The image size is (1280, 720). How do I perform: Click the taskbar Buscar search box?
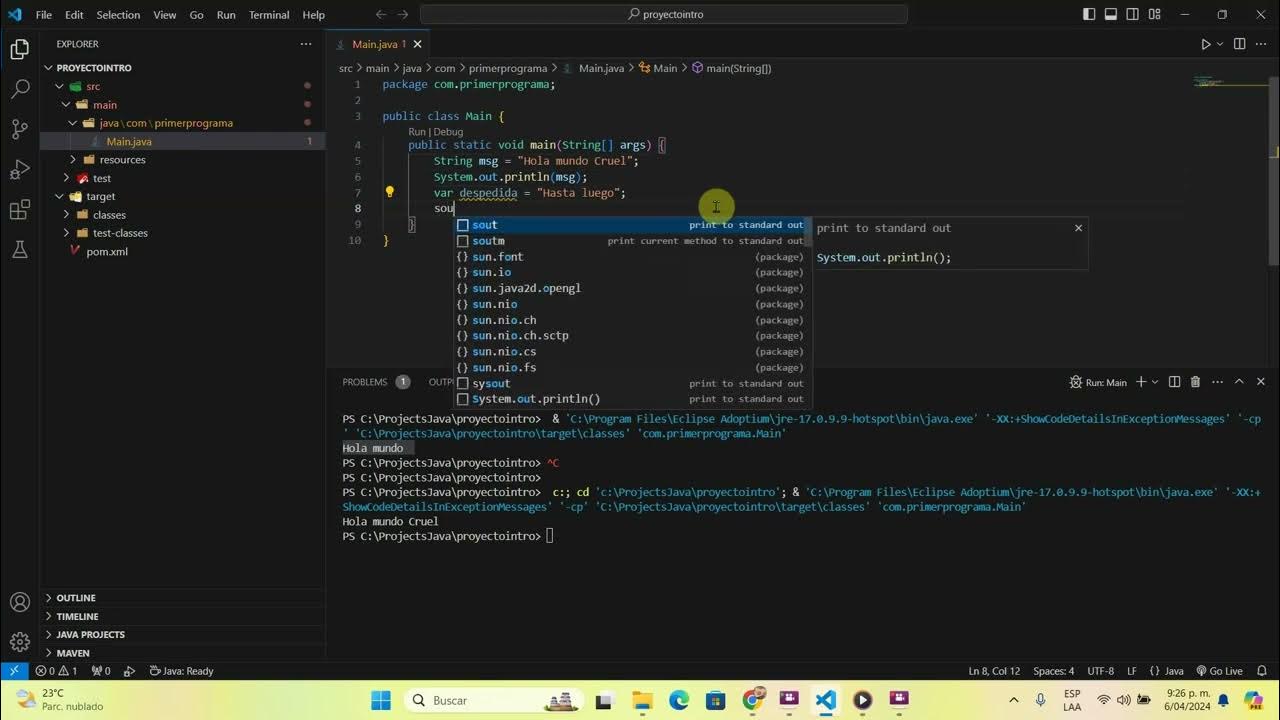492,700
